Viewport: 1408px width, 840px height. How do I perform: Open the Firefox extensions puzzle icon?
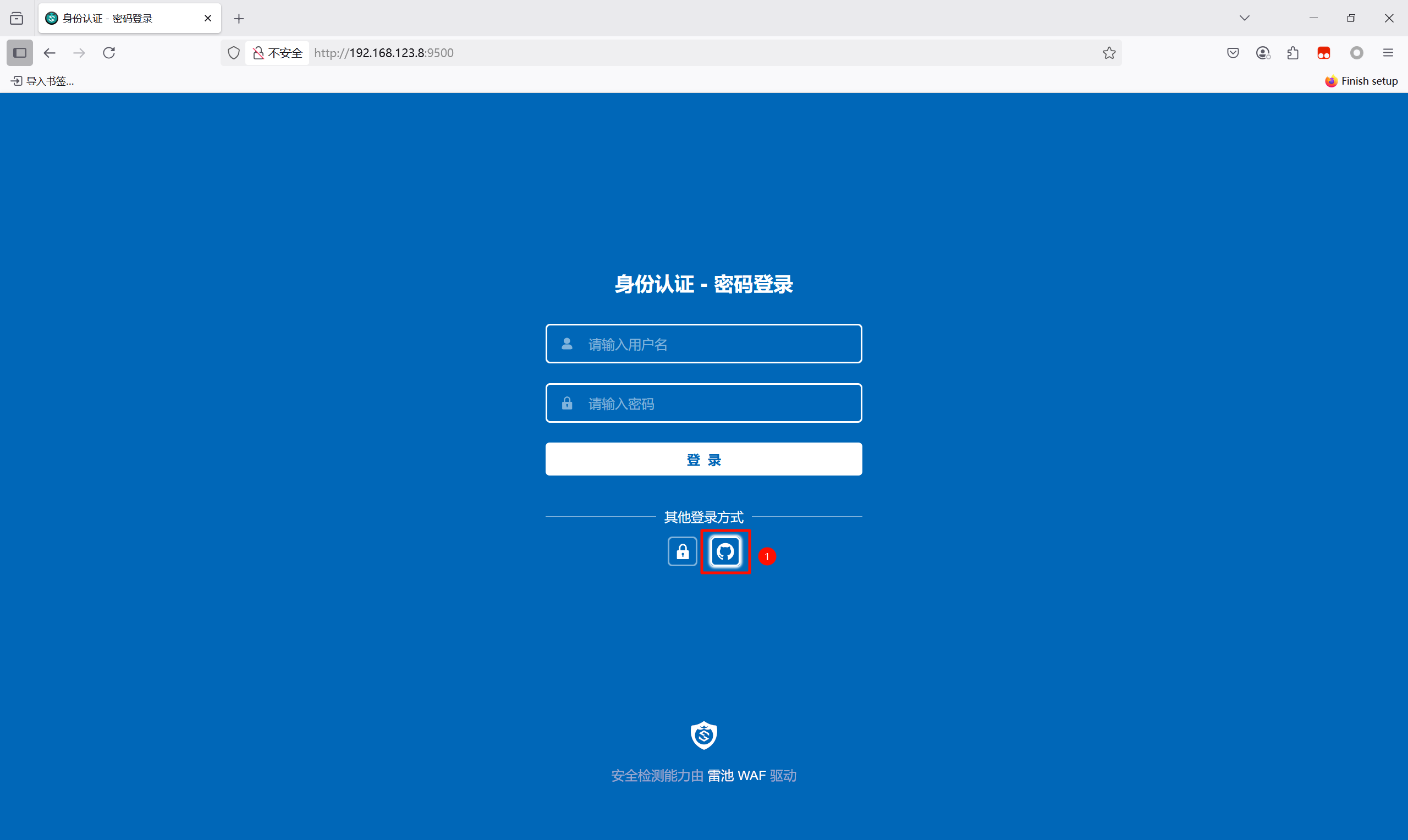(1293, 53)
